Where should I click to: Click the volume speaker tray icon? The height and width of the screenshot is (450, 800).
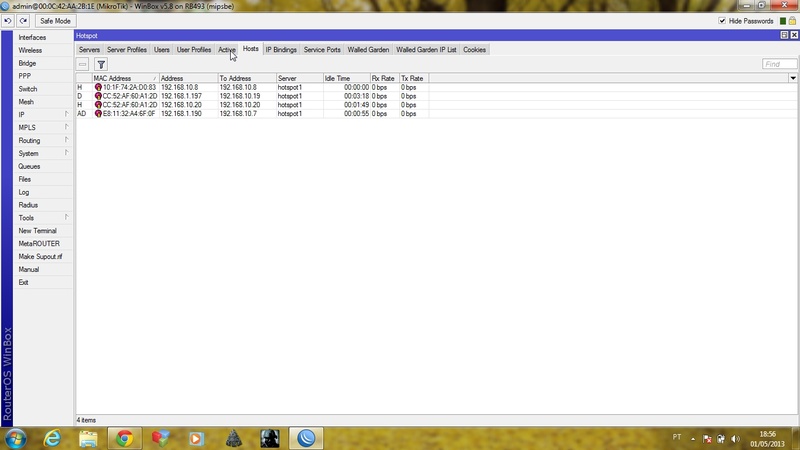(735, 439)
